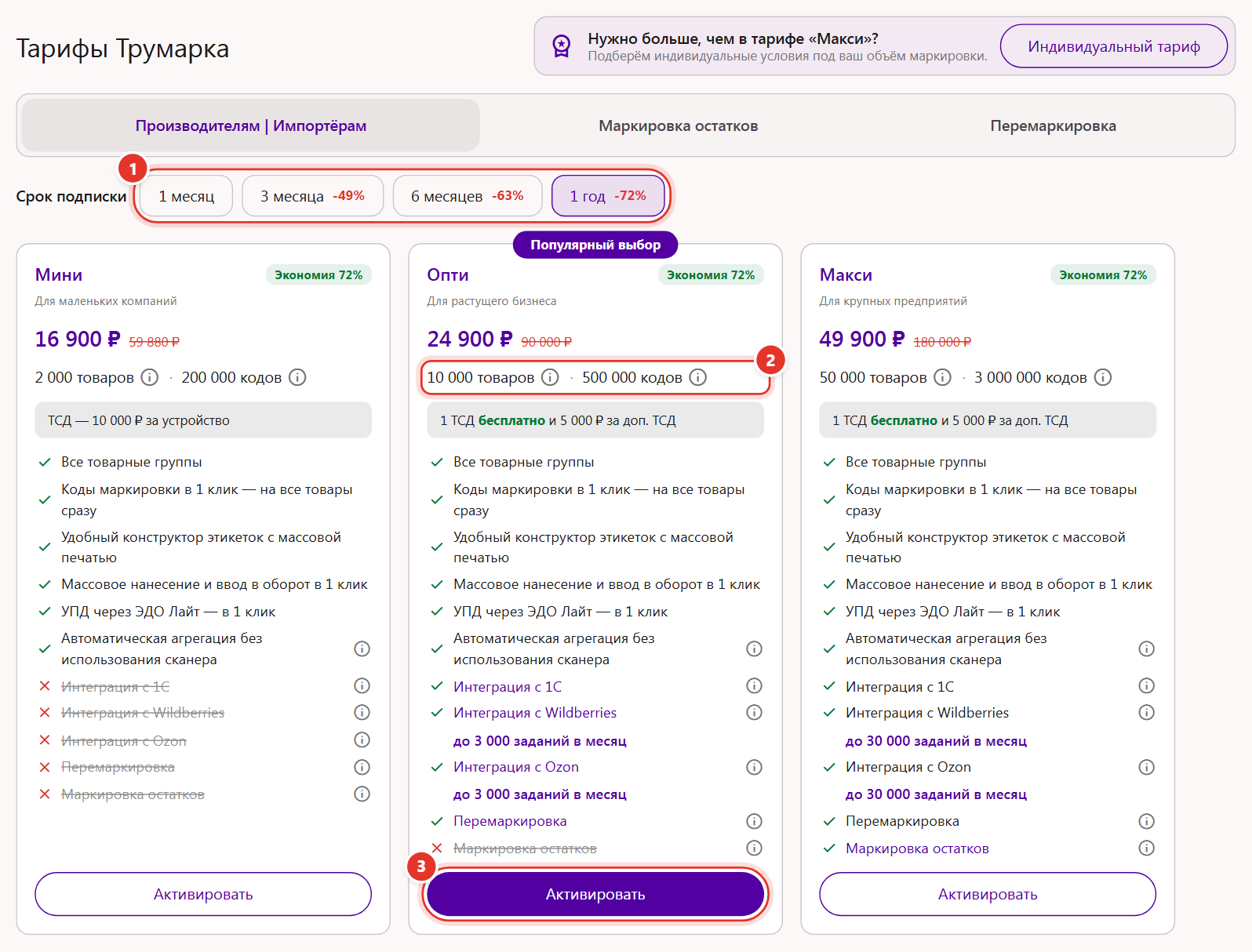Click Mini plan's Интеграция с 1С info icon
This screenshot has height=952, width=1252.
pos(362,685)
